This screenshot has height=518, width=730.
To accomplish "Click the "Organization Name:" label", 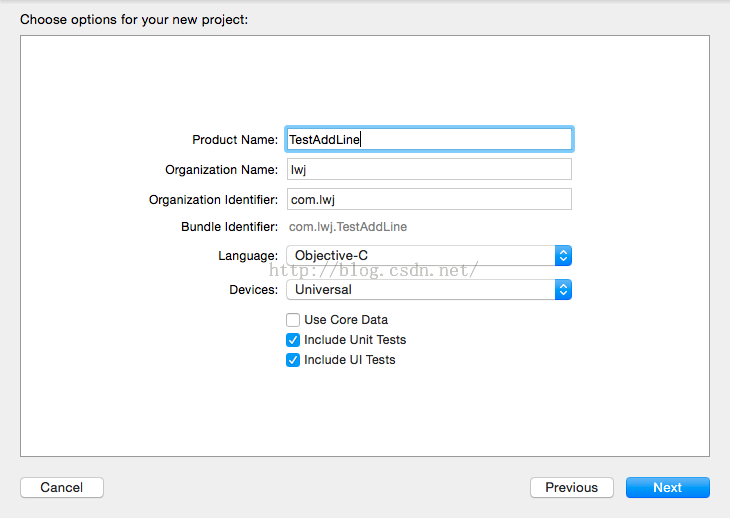I will pyautogui.click(x=222, y=170).
